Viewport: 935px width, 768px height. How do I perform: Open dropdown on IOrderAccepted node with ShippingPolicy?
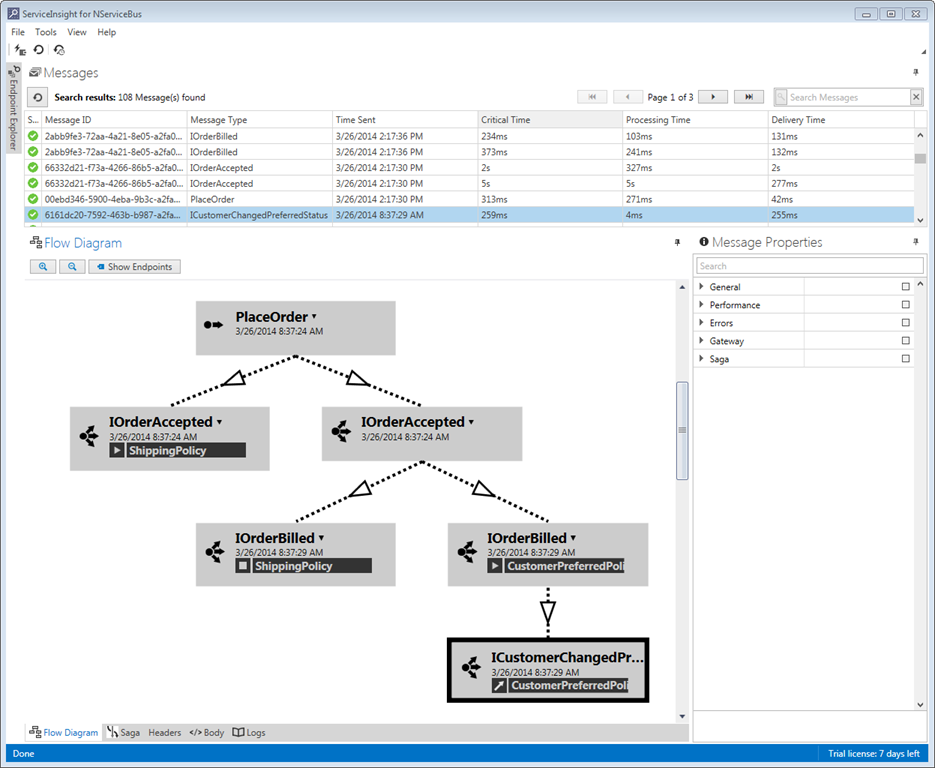pos(219,422)
